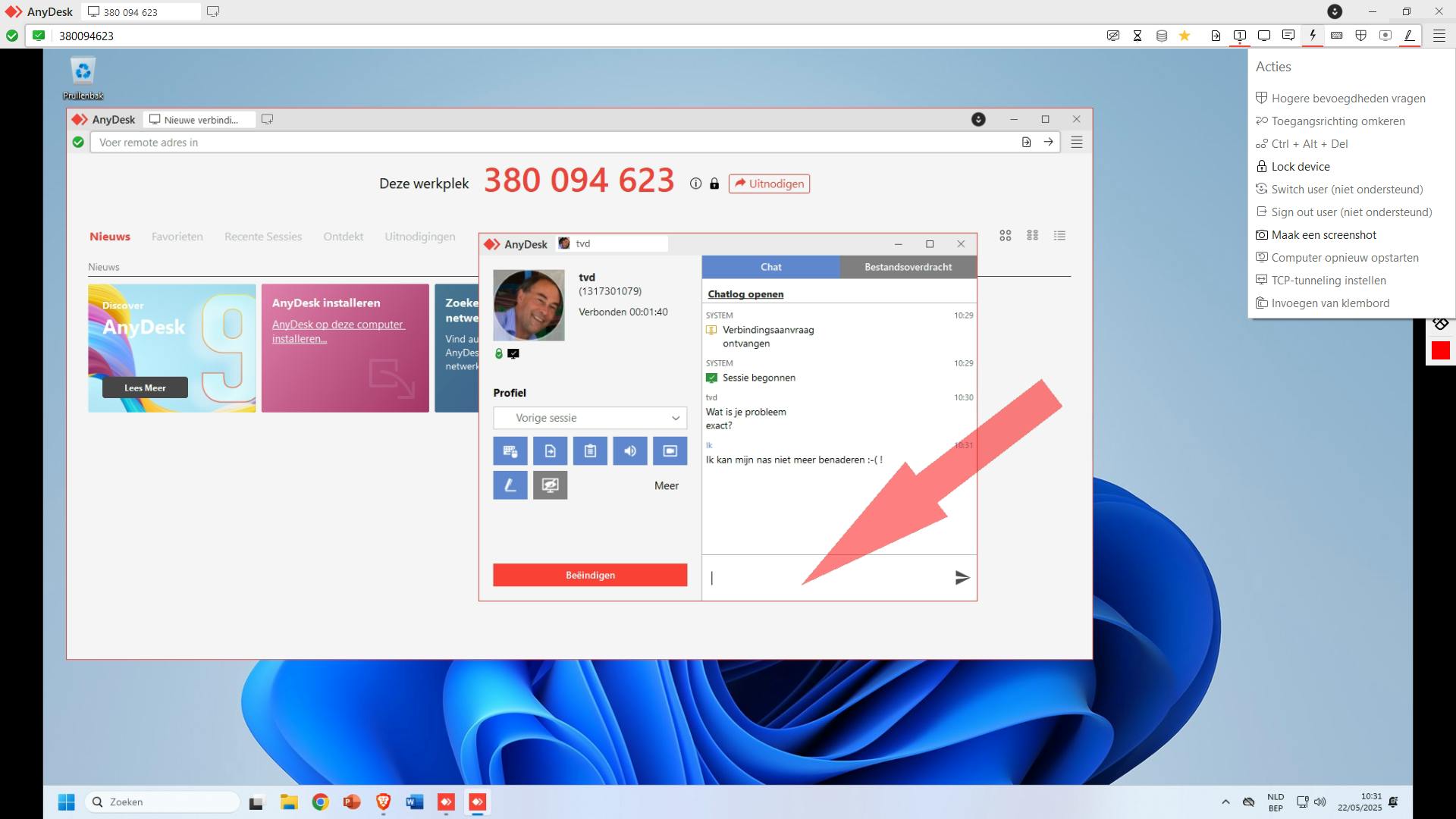This screenshot has height=819, width=1456.
Task: Select Maak een screenshot from Acties menu
Action: tap(1323, 235)
